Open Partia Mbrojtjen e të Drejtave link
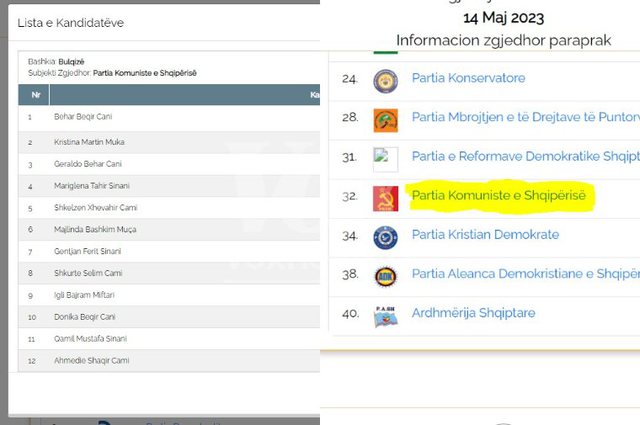The height and width of the screenshot is (425, 640). (x=526, y=117)
